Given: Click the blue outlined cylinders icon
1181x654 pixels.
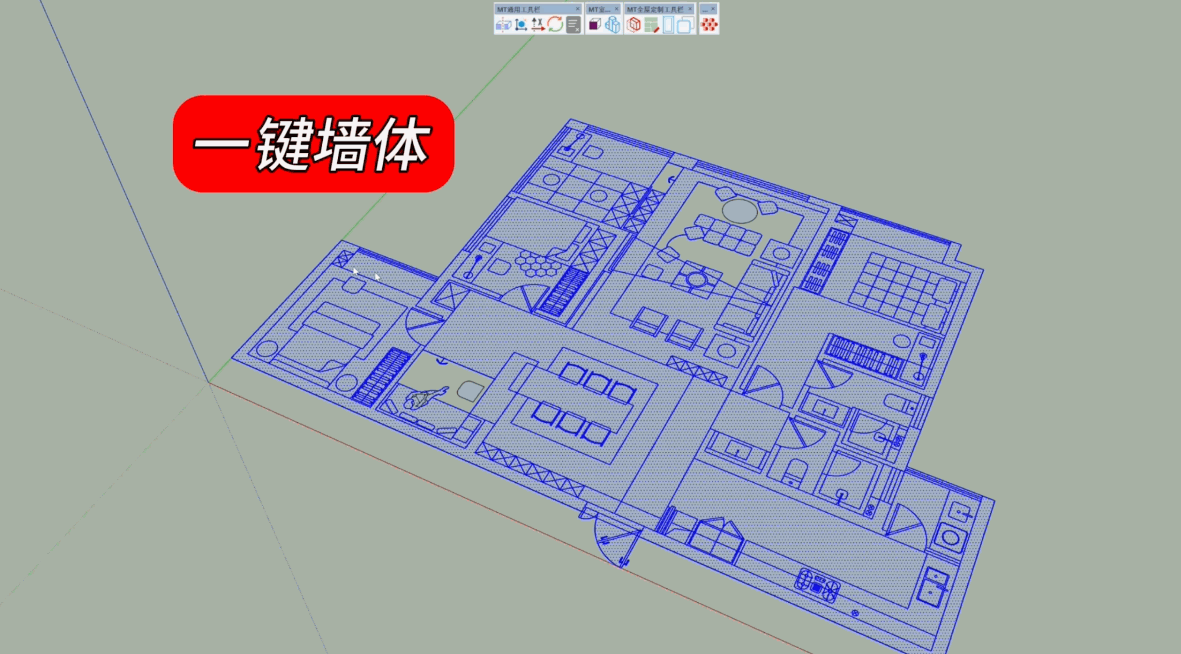Looking at the screenshot, I should pyautogui.click(x=612, y=25).
